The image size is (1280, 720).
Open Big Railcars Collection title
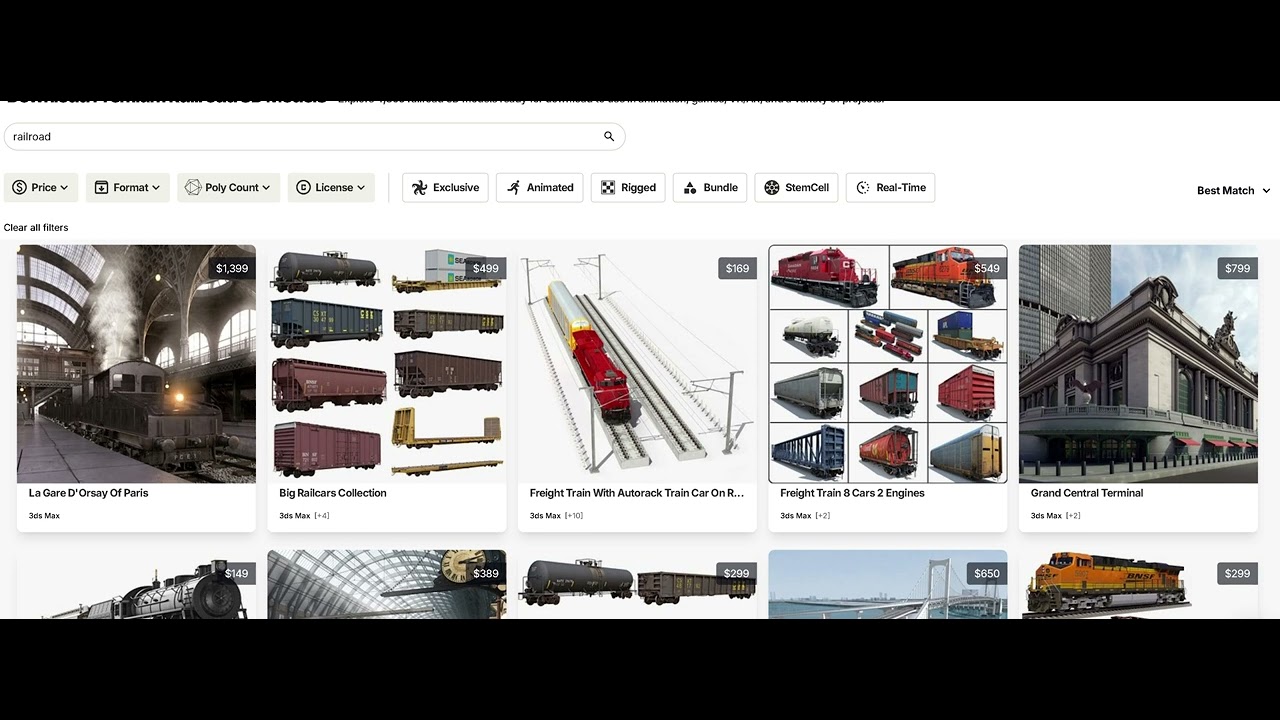tap(333, 493)
